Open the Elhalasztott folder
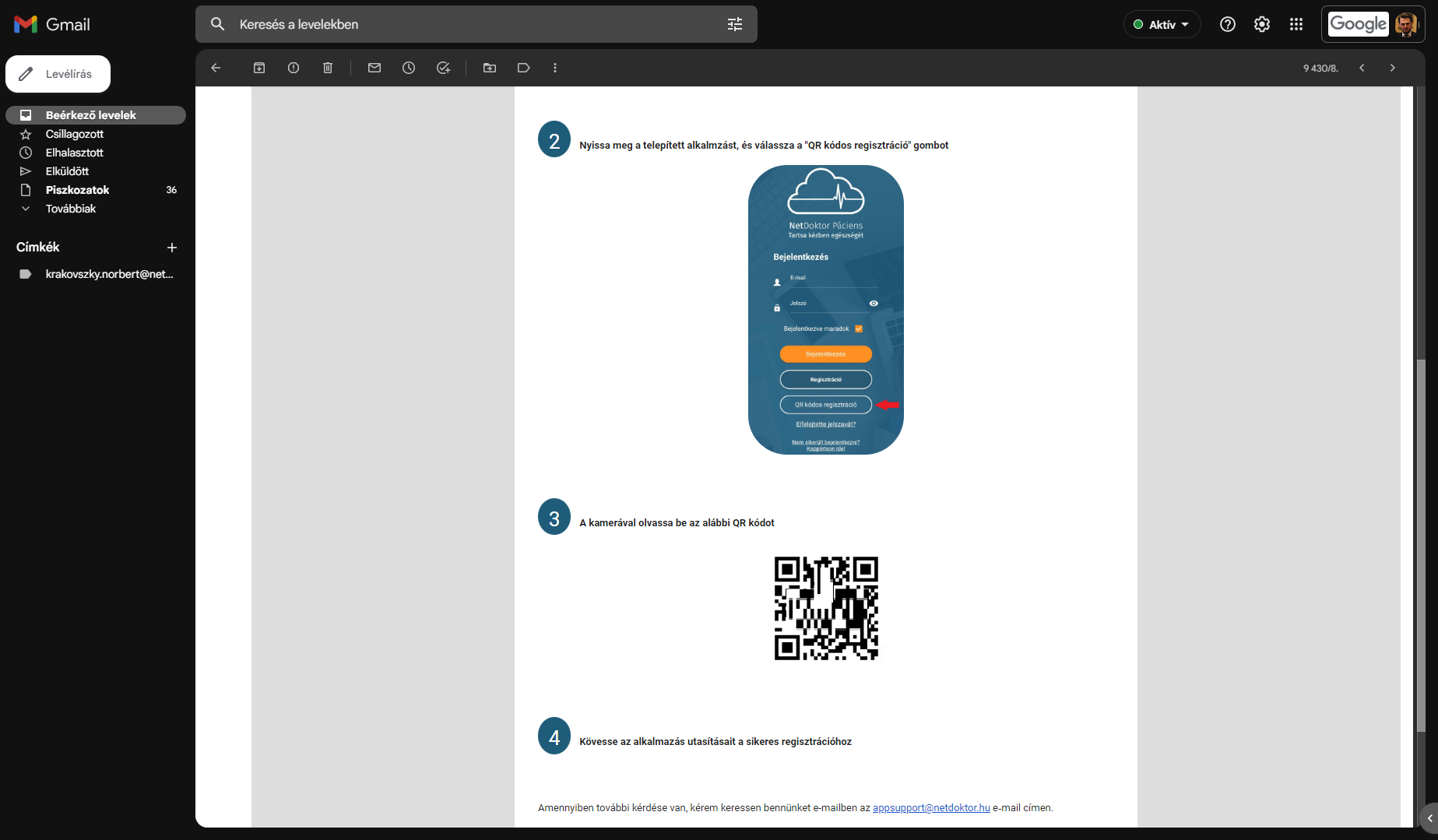Image resolution: width=1438 pixels, height=840 pixels. (x=96, y=153)
